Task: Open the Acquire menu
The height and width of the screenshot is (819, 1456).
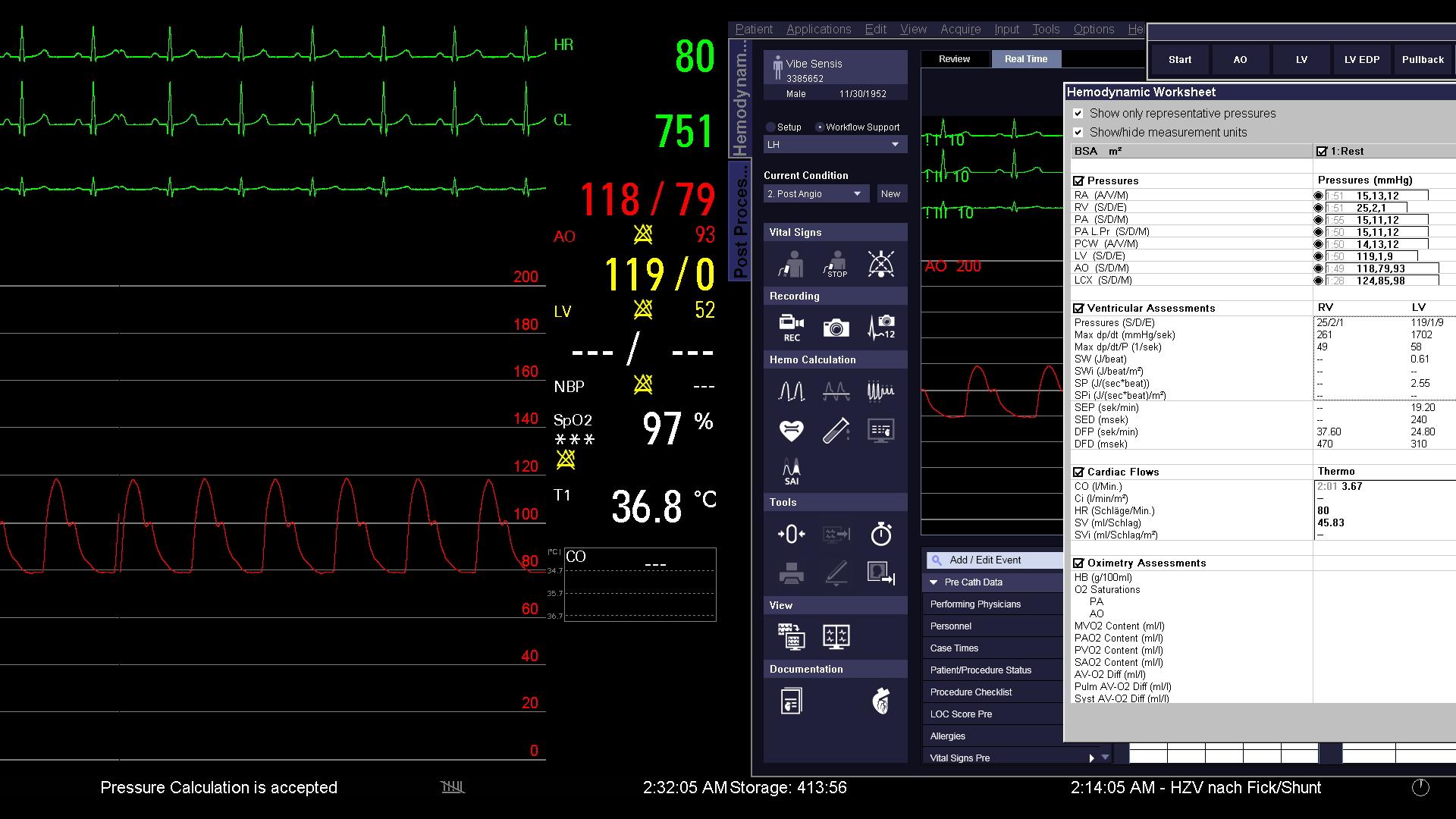Action: tap(960, 29)
